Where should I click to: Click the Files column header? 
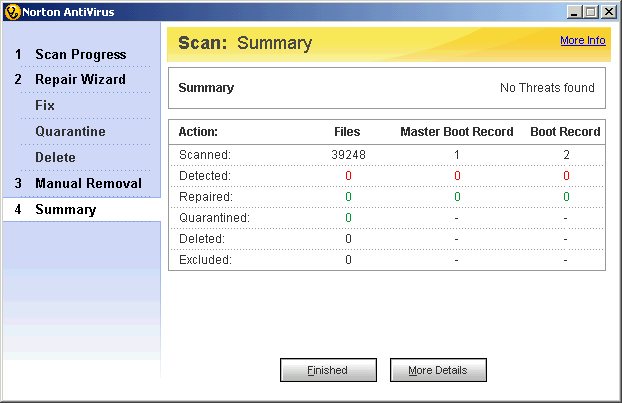[x=347, y=131]
